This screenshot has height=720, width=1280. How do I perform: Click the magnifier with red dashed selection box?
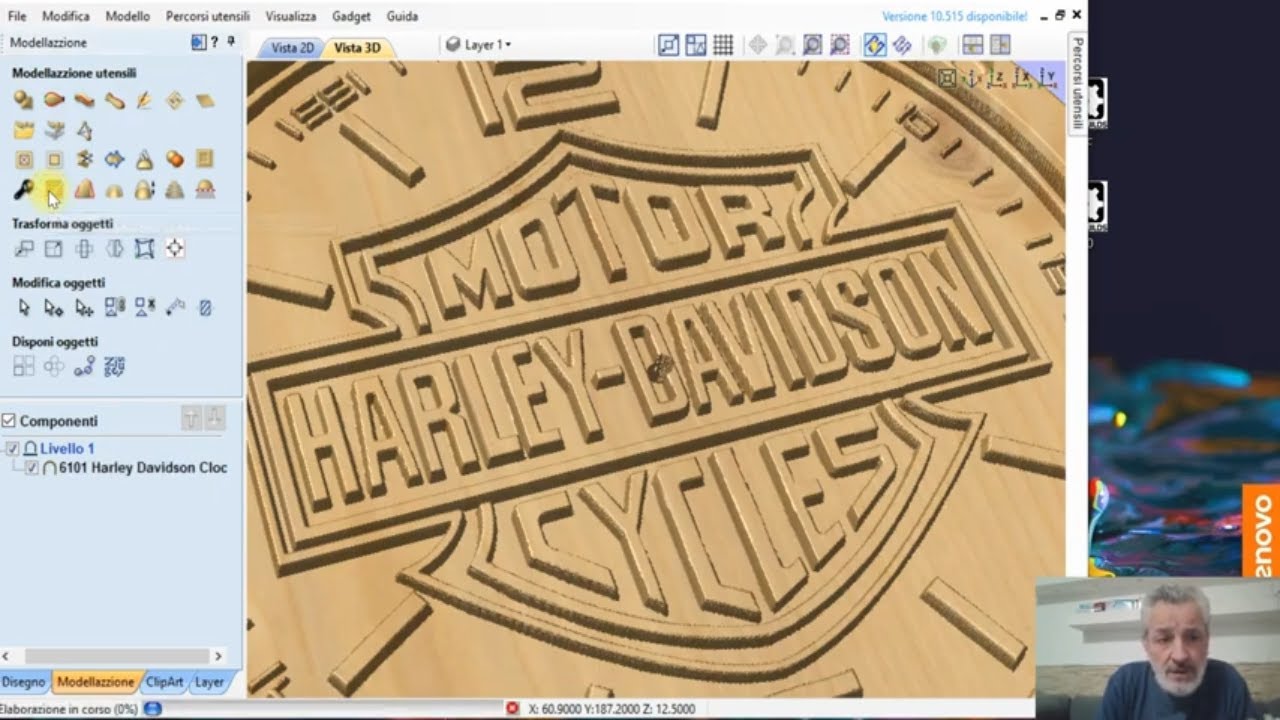click(x=840, y=45)
